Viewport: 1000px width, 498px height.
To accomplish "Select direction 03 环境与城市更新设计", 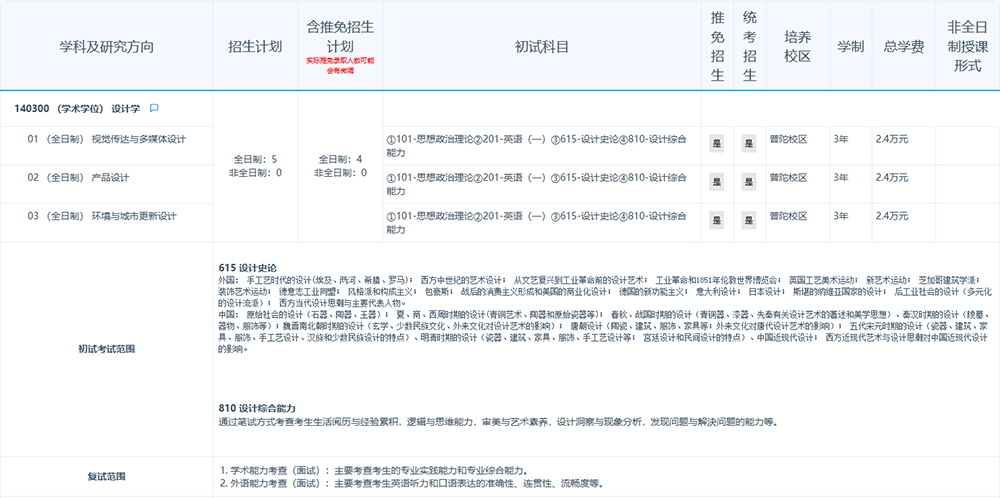I will pos(101,216).
